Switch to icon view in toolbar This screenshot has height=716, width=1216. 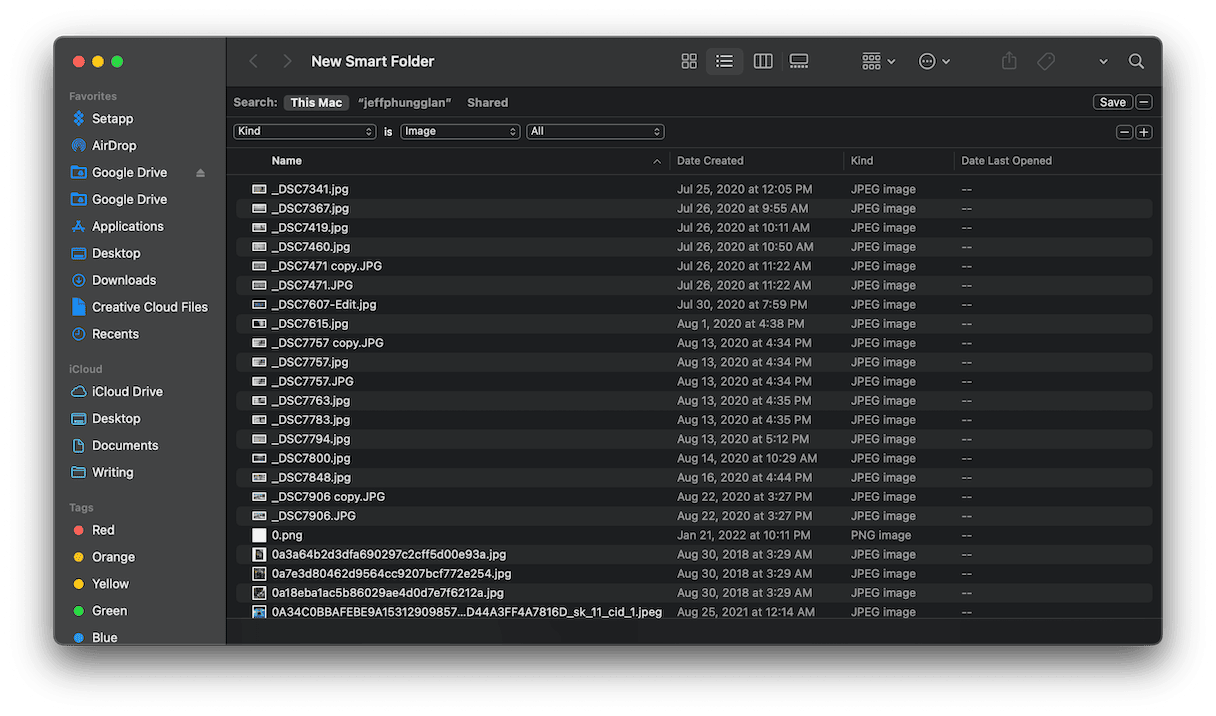(x=689, y=61)
